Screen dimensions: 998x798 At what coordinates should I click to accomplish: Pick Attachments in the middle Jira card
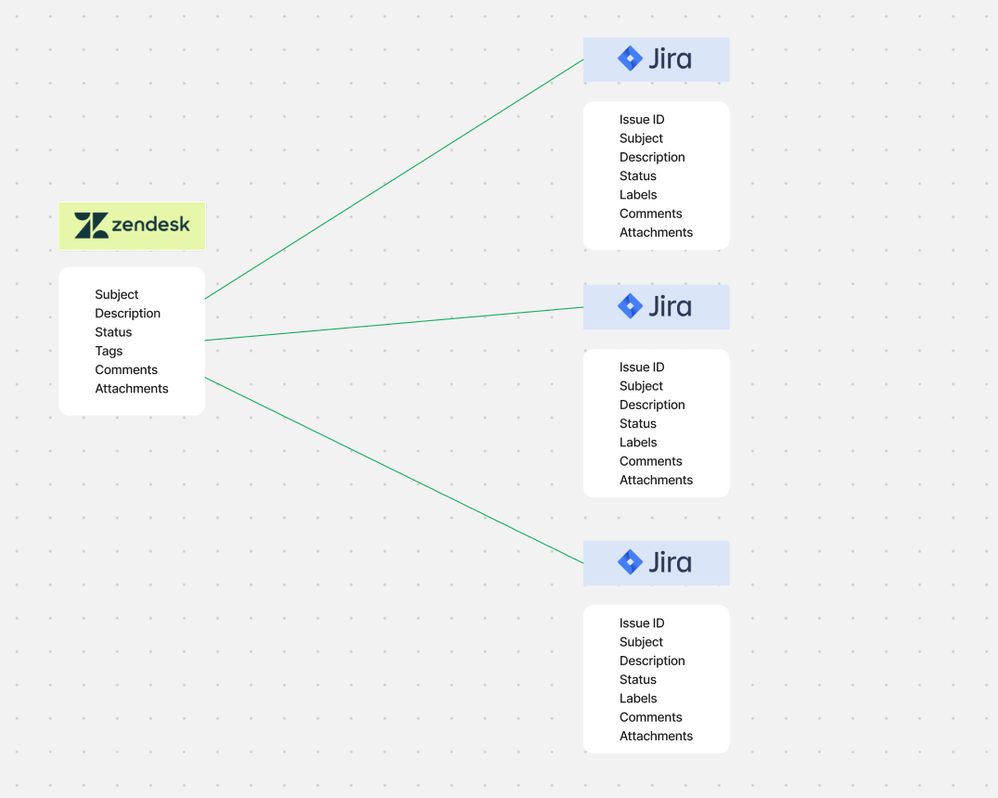(656, 480)
